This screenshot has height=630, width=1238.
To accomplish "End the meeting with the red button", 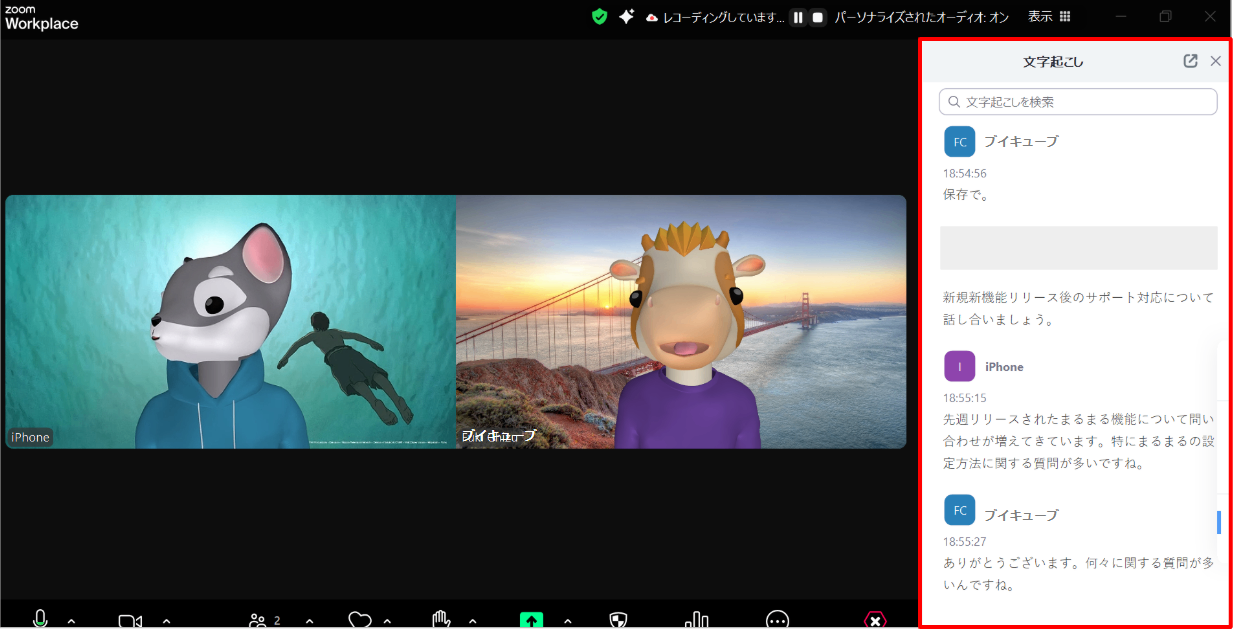I will (x=876, y=620).
